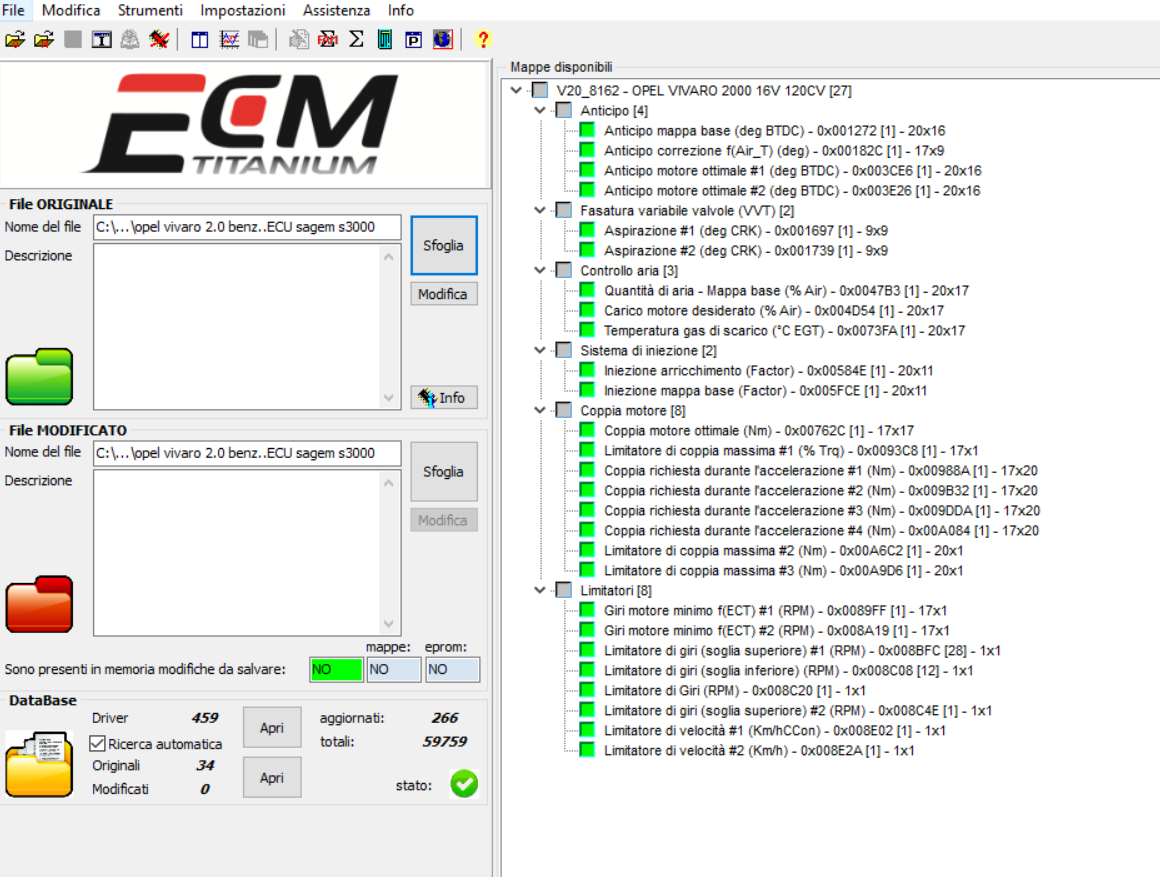Click the 2D graph chart toolbar icon
Image resolution: width=1160 pixels, height=877 pixels.
[x=229, y=39]
